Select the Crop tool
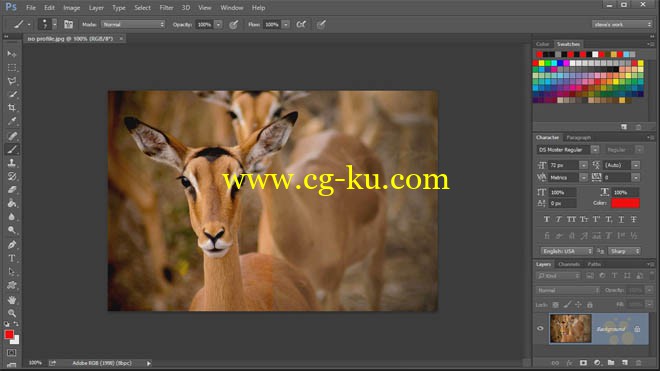Screen dimensions: 660x371 point(11,108)
